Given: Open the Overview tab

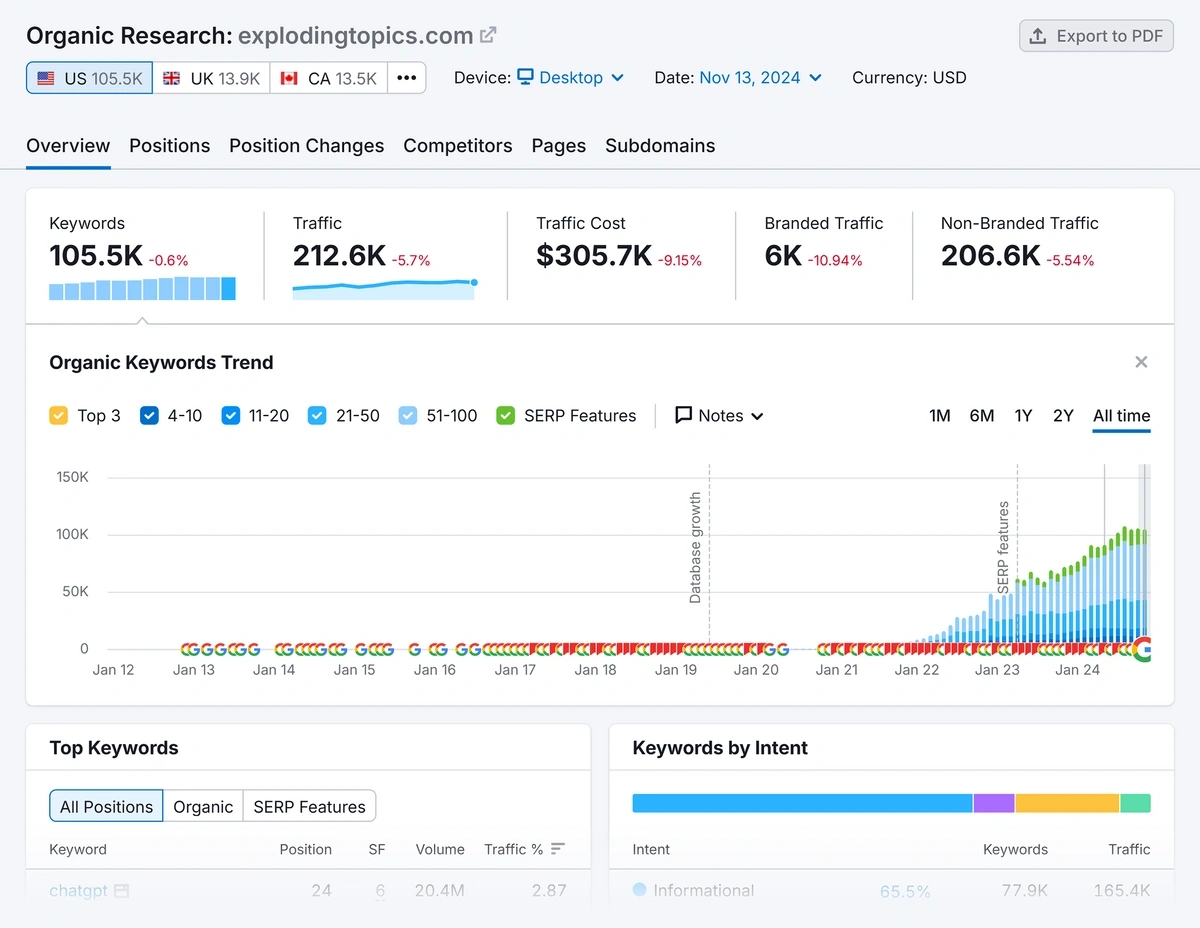Looking at the screenshot, I should point(68,146).
